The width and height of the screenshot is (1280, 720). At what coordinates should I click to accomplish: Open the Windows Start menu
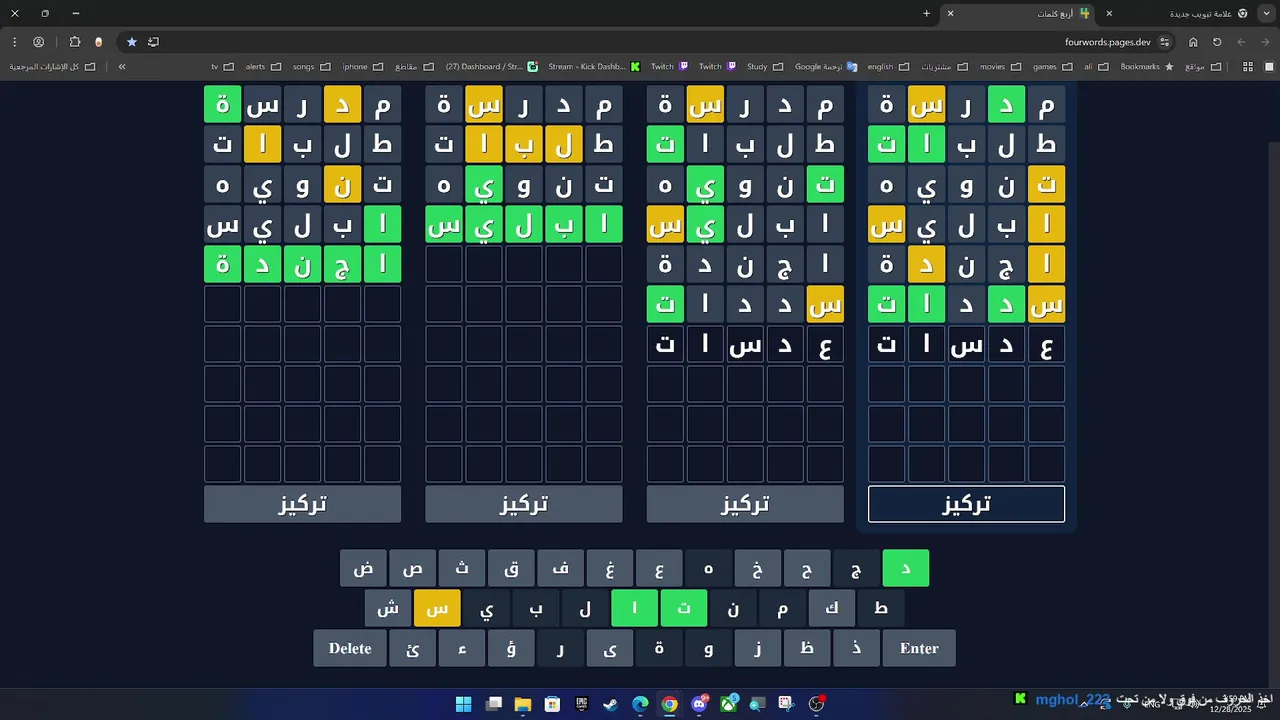464,704
